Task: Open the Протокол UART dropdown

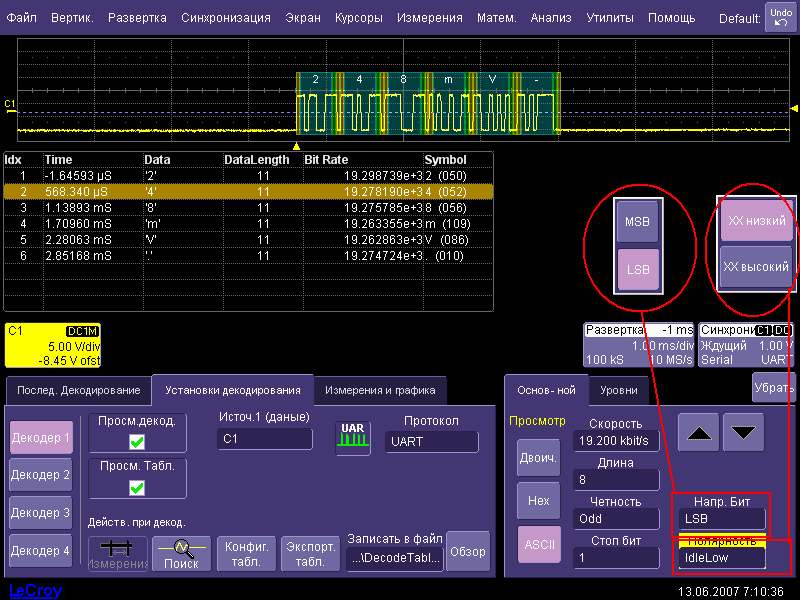Action: pos(431,442)
